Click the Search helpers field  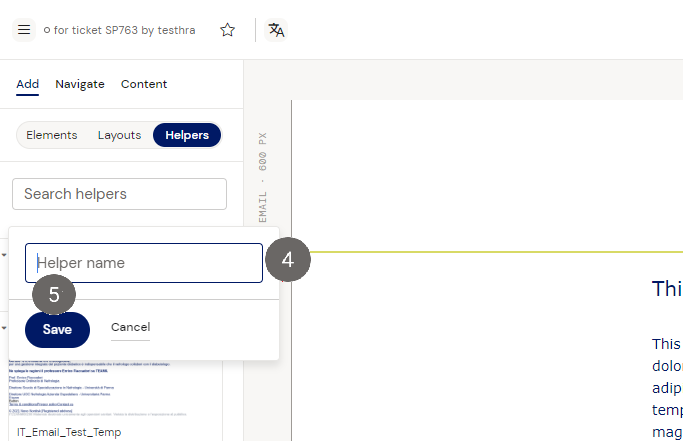click(119, 194)
